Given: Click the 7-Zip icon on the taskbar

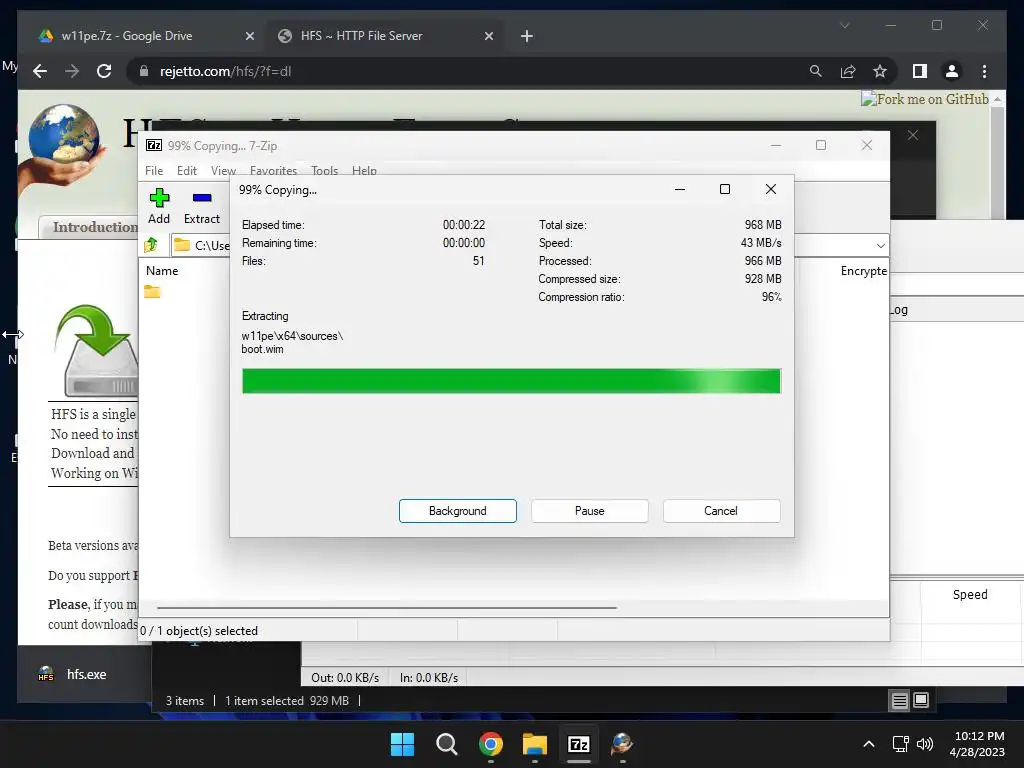Looking at the screenshot, I should click(579, 744).
